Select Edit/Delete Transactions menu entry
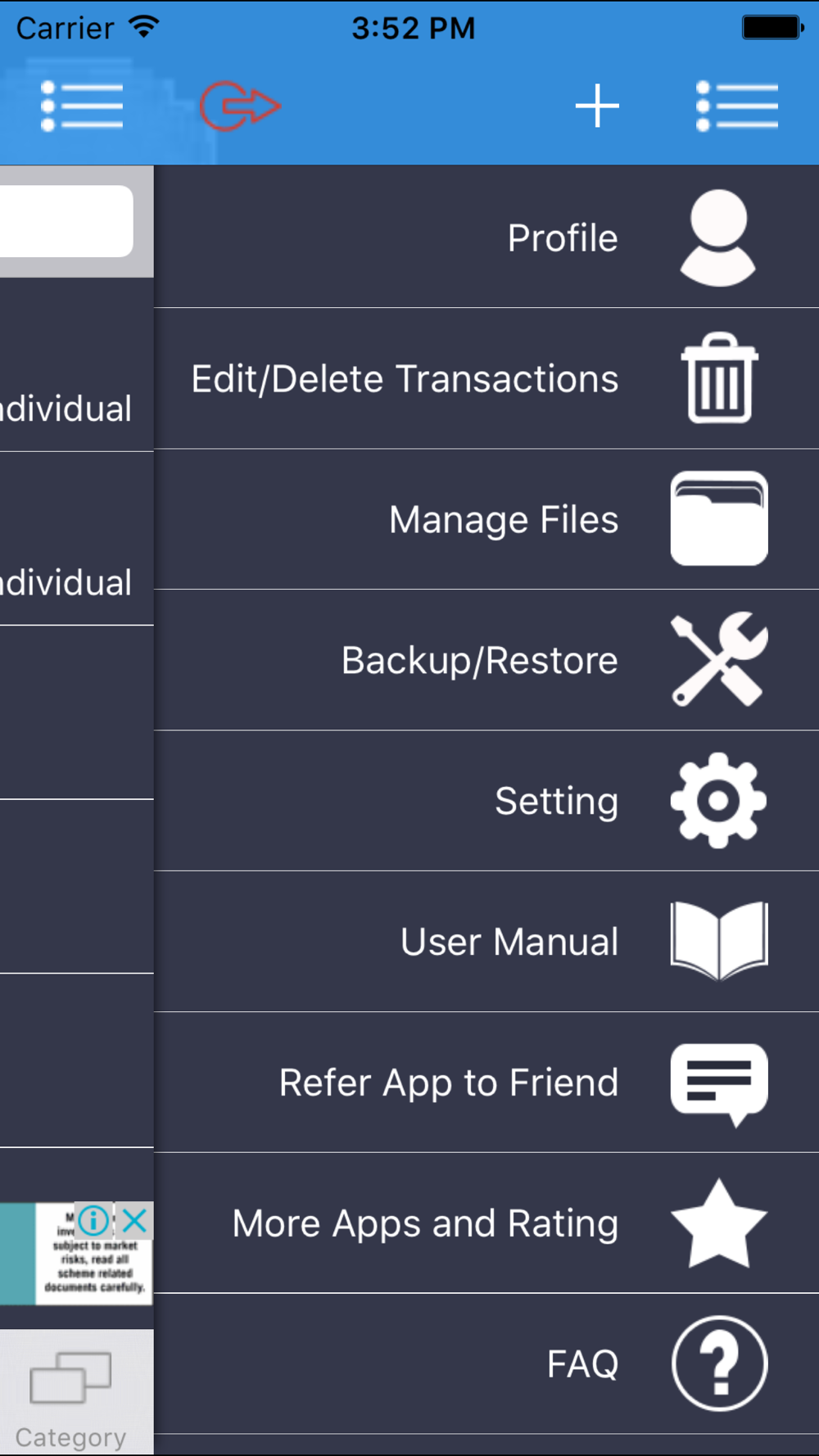This screenshot has height=1456, width=819. pyautogui.click(x=486, y=378)
